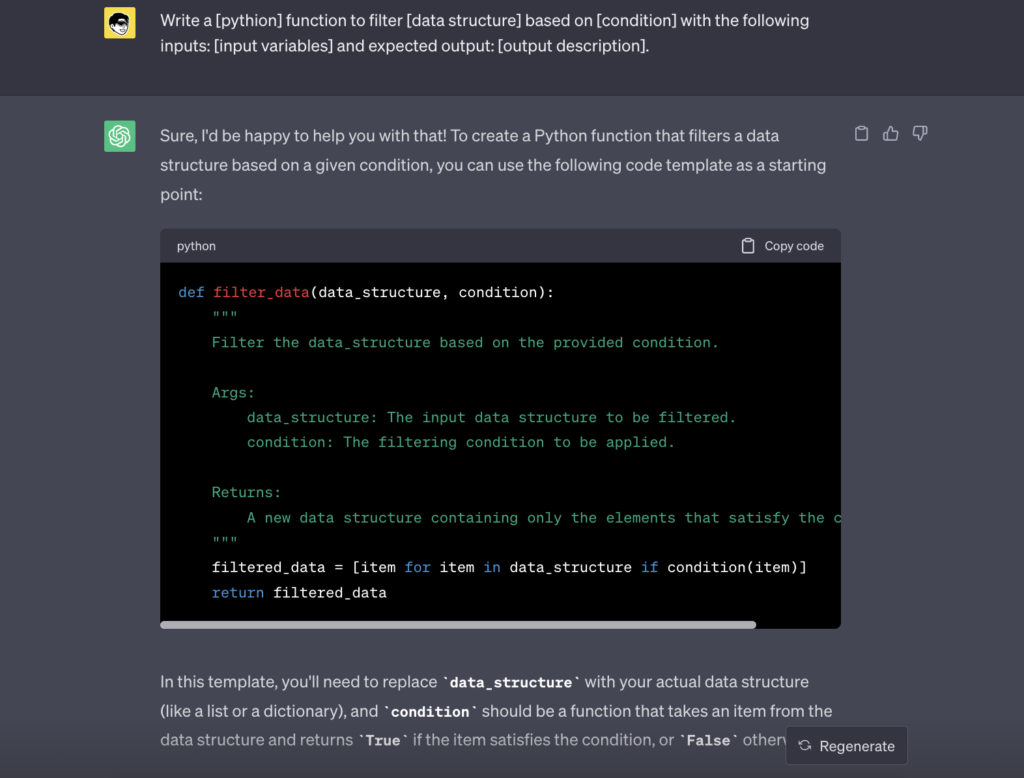The width and height of the screenshot is (1024, 778).
Task: Click the inline False code snippet
Action: (x=708, y=740)
